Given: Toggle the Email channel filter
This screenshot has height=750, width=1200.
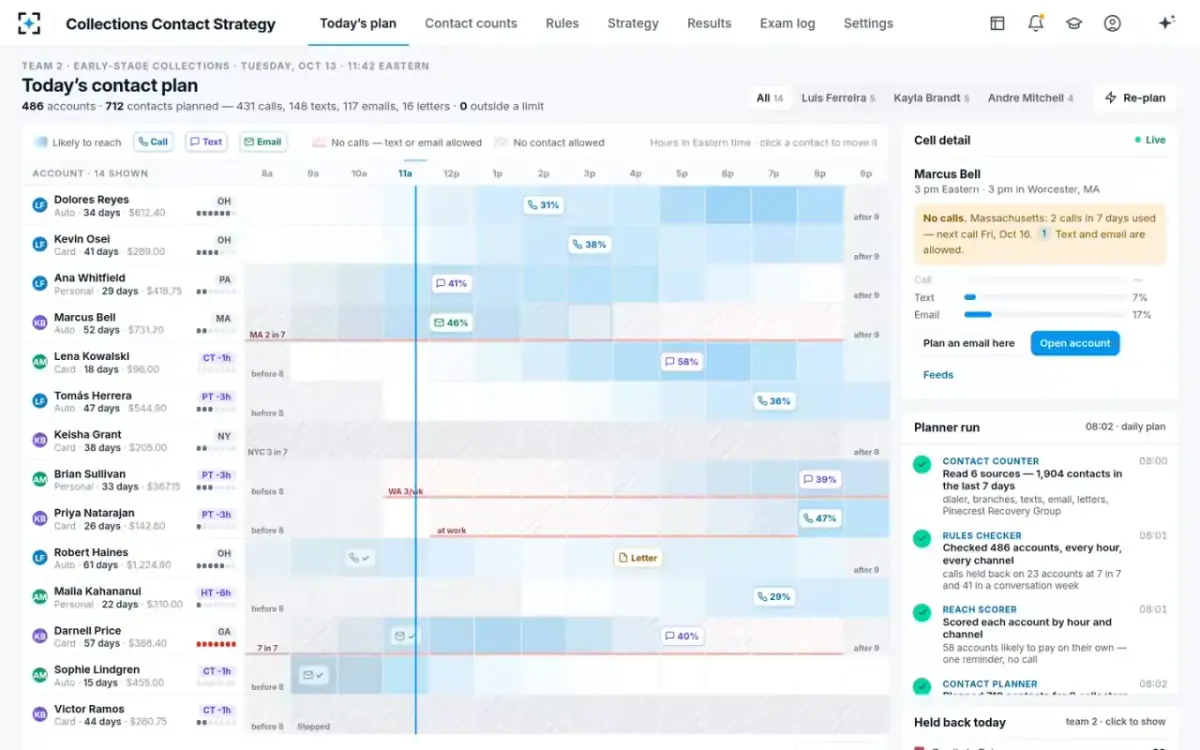Looking at the screenshot, I should tap(263, 142).
